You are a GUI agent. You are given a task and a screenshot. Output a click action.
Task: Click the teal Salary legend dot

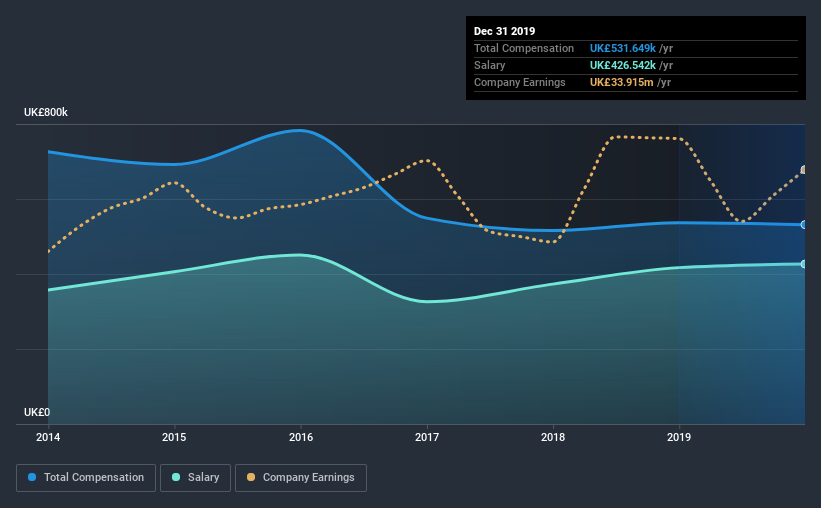(x=176, y=477)
